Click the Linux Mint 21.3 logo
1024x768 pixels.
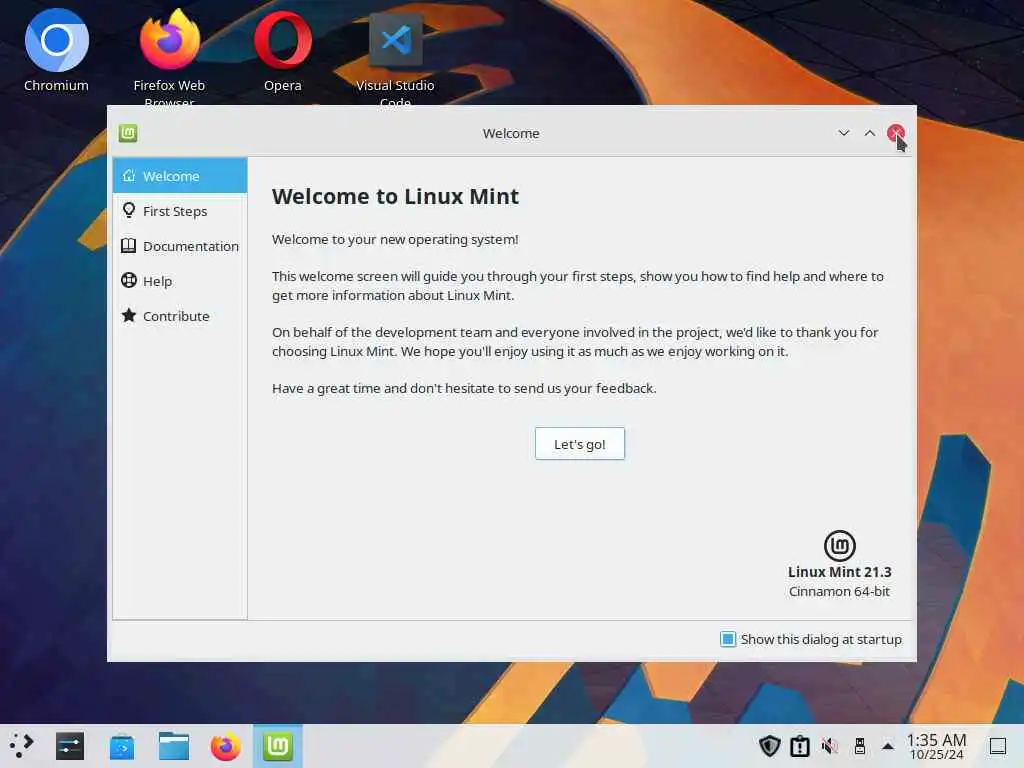coord(839,545)
